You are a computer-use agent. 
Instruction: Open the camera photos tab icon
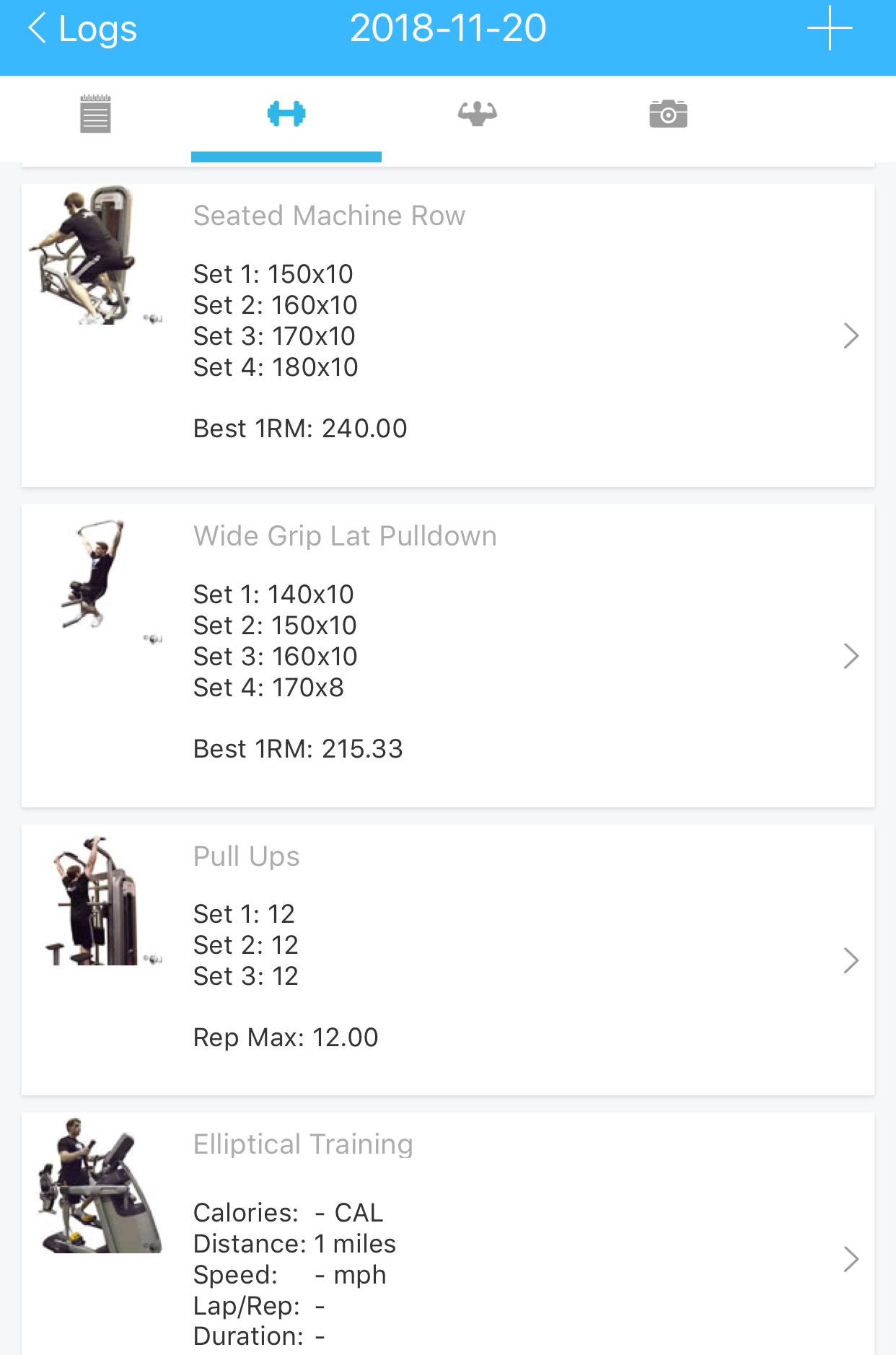[668, 114]
